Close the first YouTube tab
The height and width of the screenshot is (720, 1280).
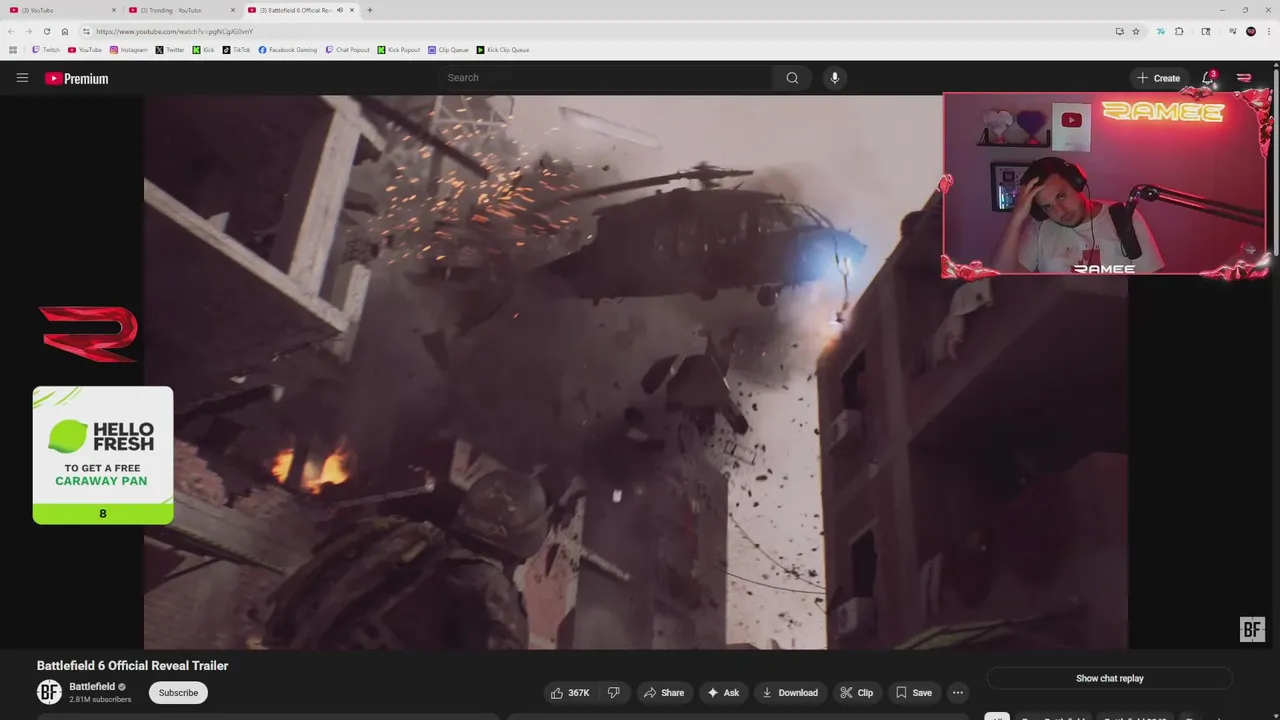[113, 10]
